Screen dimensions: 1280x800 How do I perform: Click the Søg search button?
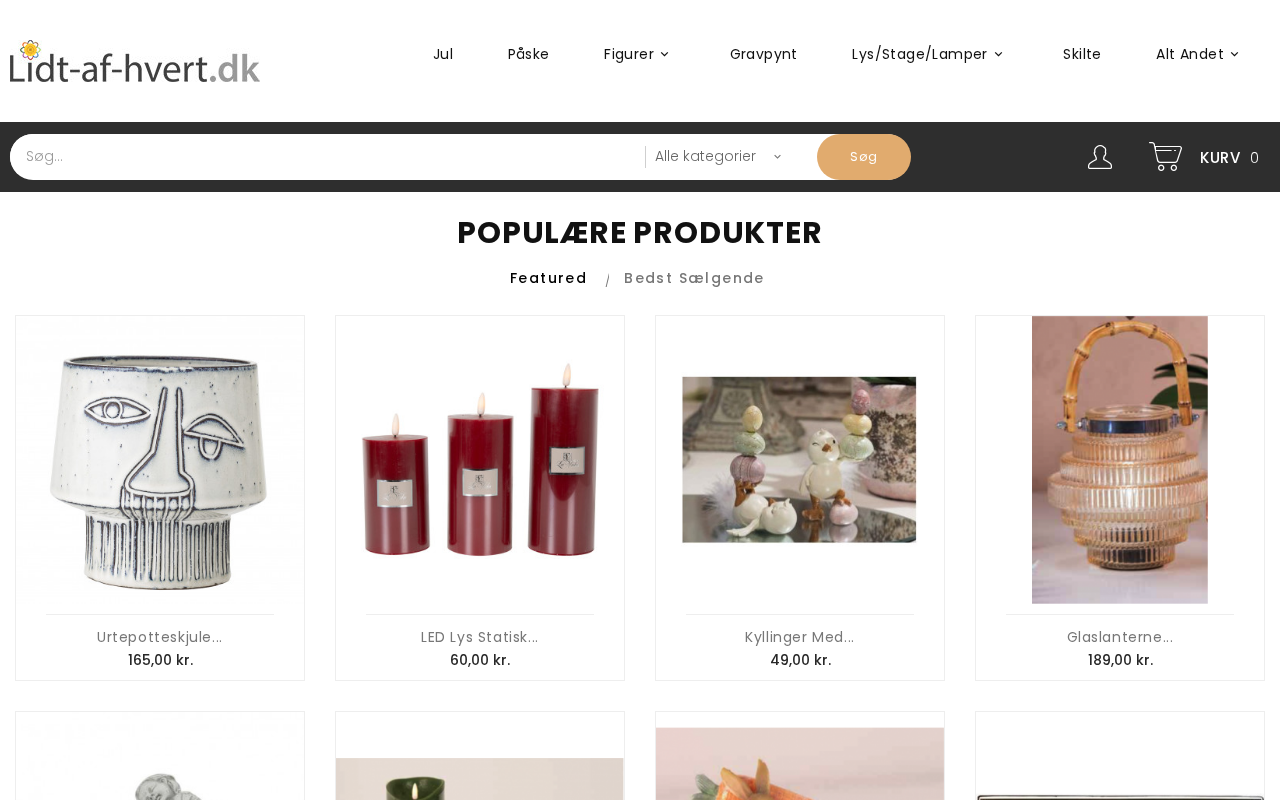[x=864, y=157]
